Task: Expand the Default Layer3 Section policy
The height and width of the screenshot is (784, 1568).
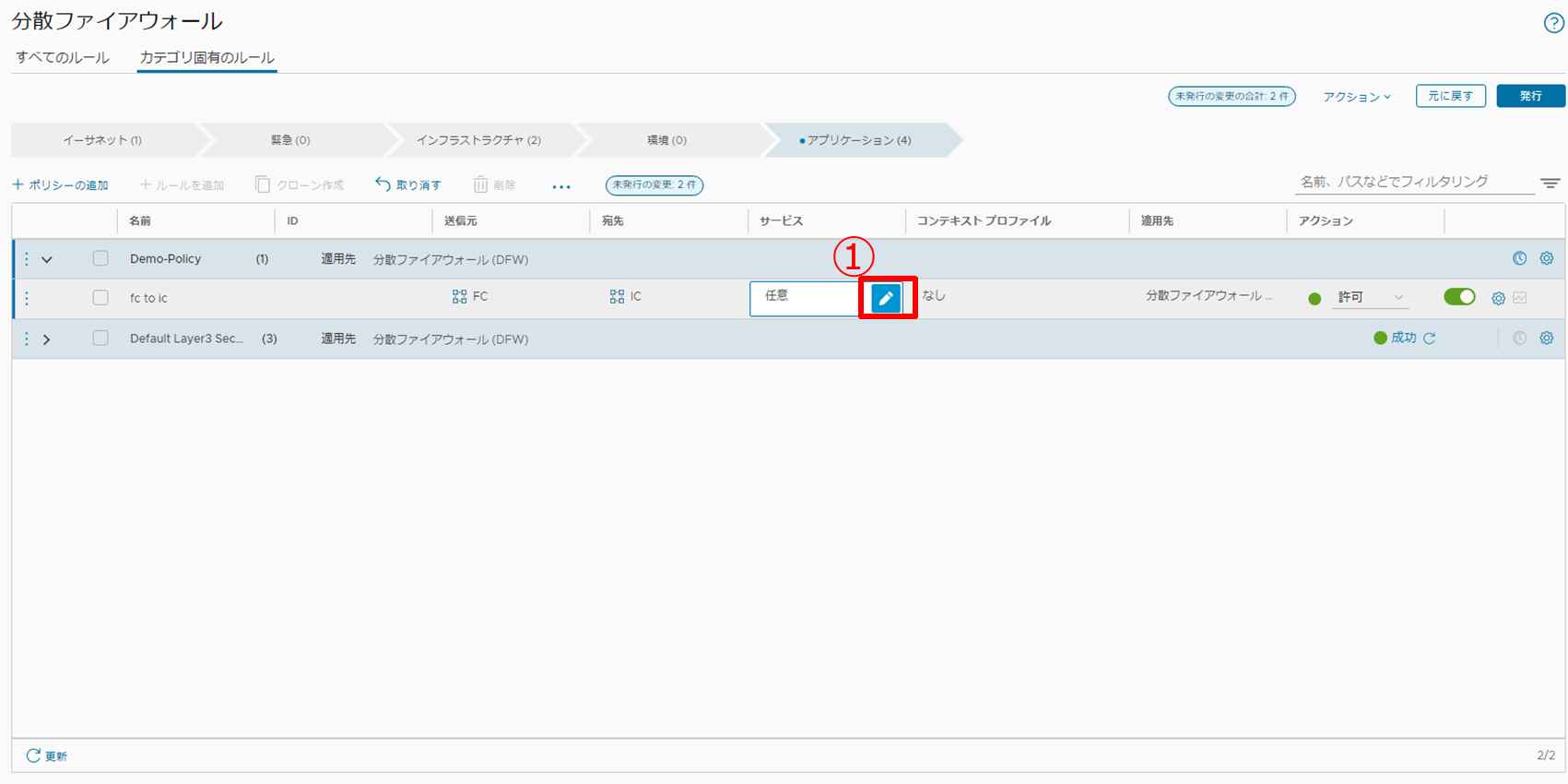Action: 47,339
